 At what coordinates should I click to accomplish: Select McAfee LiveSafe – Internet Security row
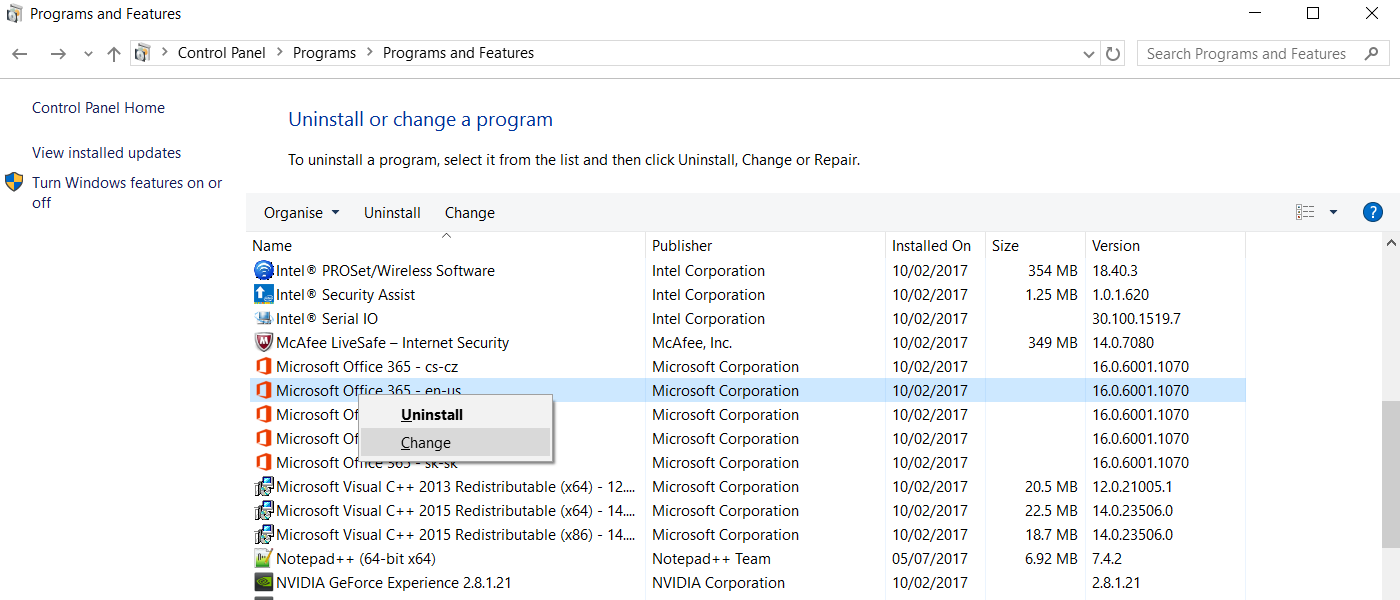(747, 343)
